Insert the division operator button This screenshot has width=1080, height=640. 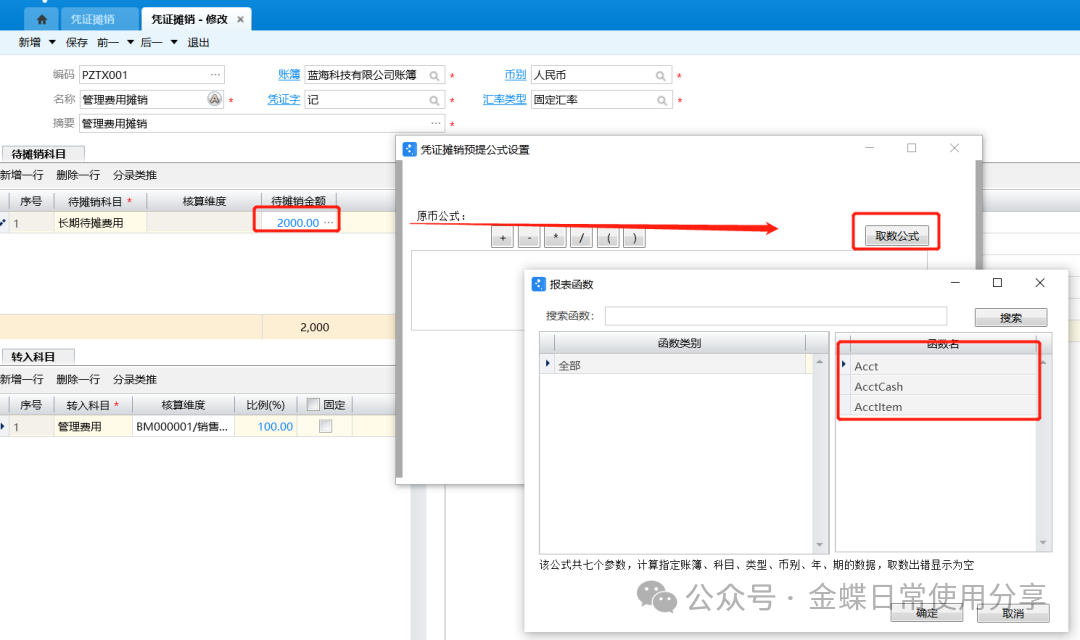click(580, 238)
